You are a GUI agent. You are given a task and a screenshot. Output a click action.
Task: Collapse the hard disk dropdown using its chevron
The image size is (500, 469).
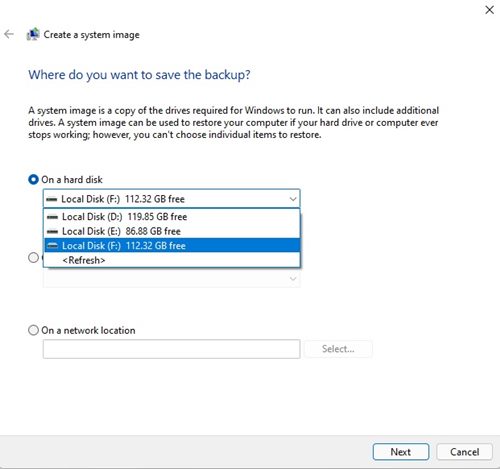[293, 199]
